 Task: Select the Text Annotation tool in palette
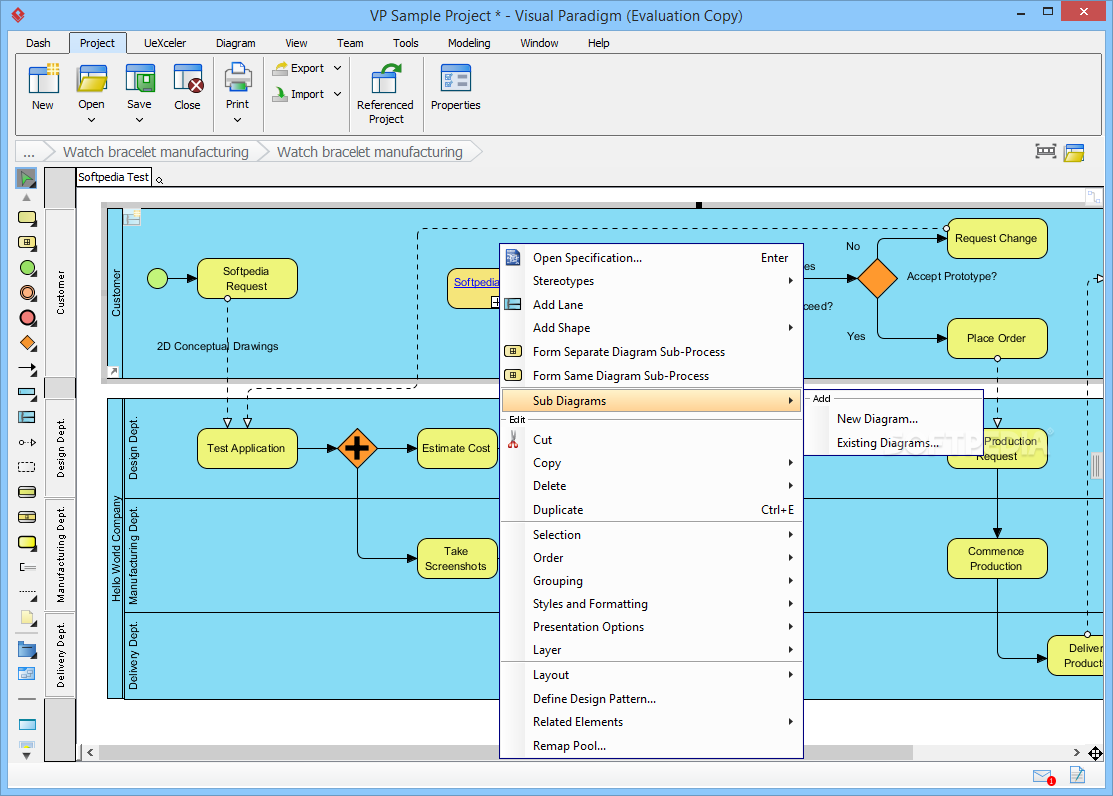coord(27,567)
